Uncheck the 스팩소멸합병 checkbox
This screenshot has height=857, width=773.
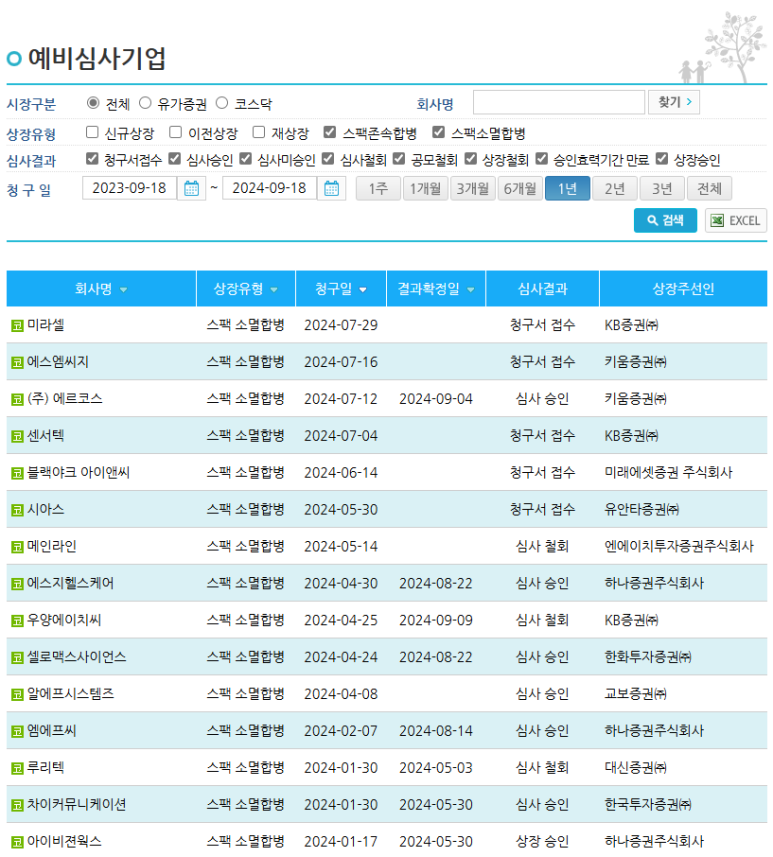pos(438,132)
